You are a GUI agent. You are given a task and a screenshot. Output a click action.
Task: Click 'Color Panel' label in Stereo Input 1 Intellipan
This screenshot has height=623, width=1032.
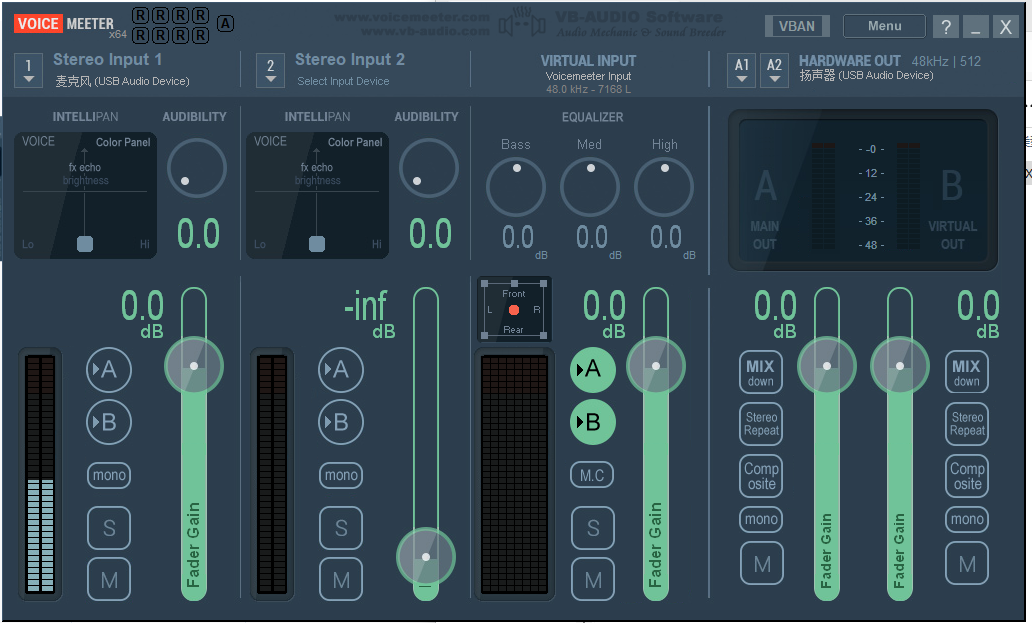(x=123, y=142)
